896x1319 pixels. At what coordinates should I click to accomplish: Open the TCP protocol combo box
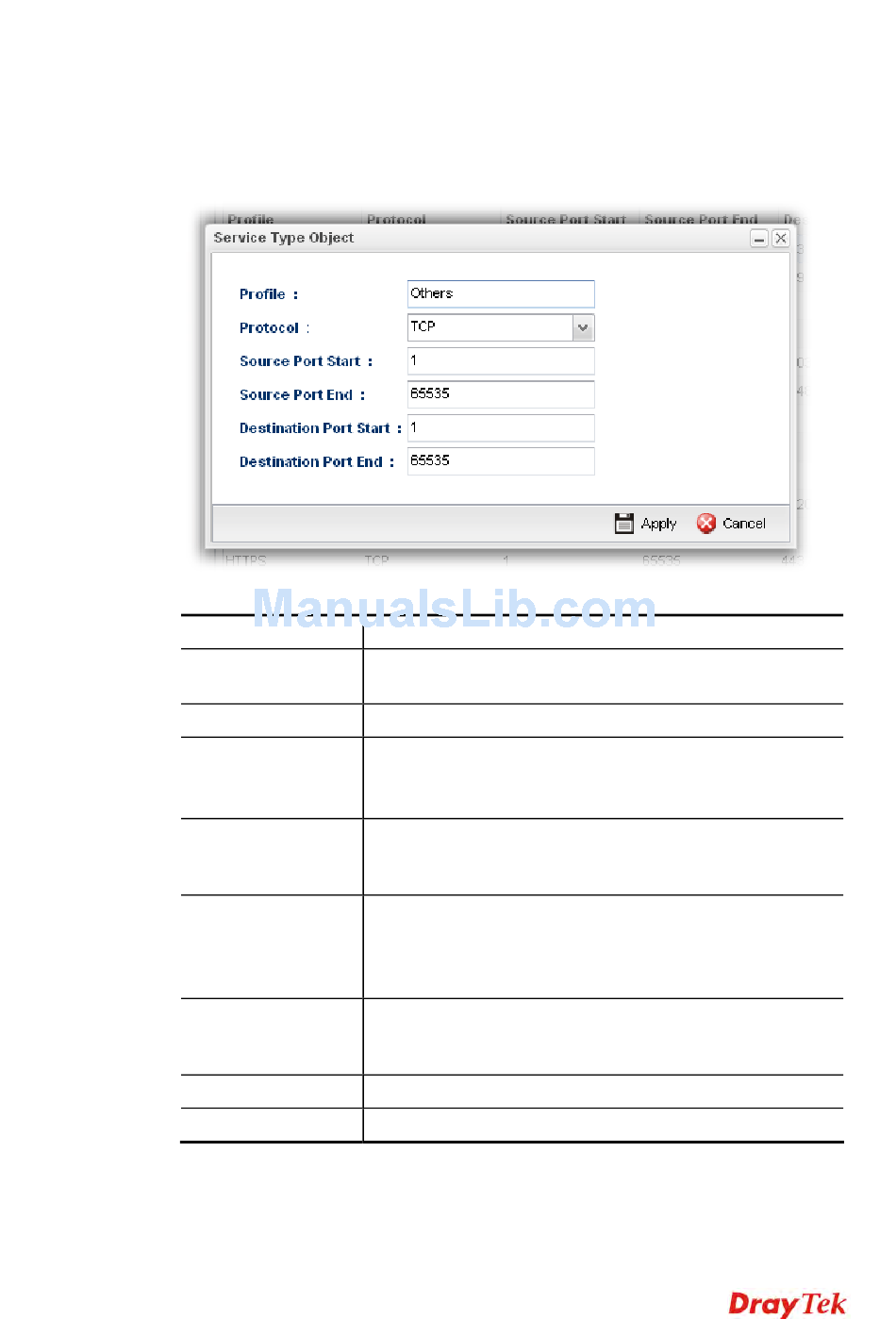(490, 327)
